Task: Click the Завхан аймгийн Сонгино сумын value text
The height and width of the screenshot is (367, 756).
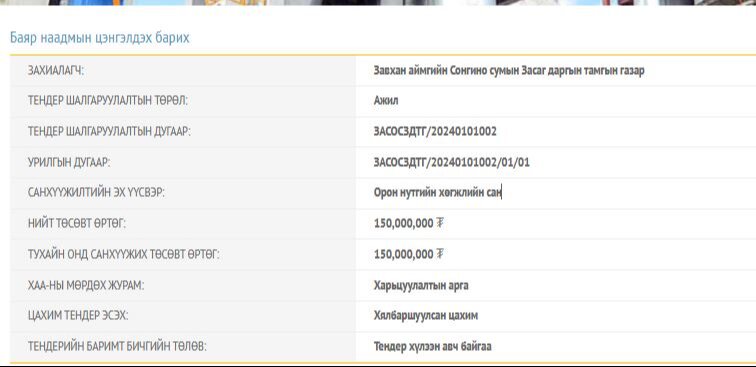Action: click(509, 71)
